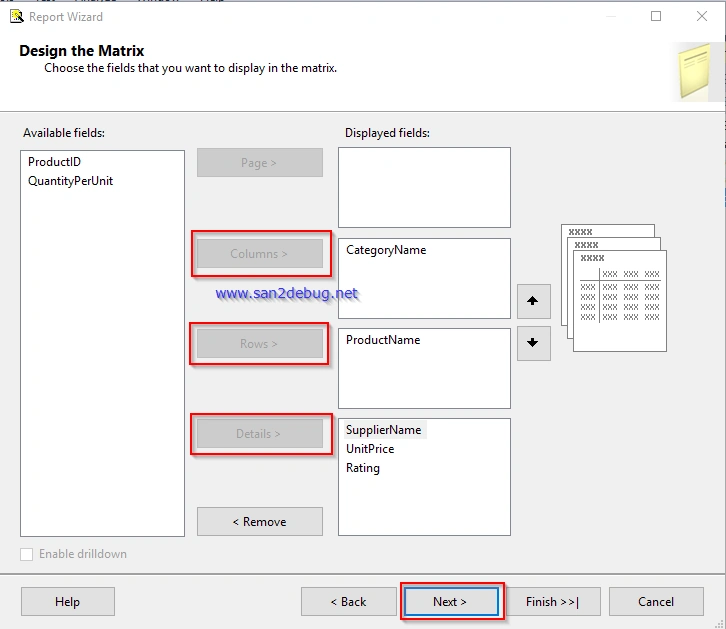This screenshot has height=629, width=726.
Task: Close the Report Wizard window
Action: point(701,16)
